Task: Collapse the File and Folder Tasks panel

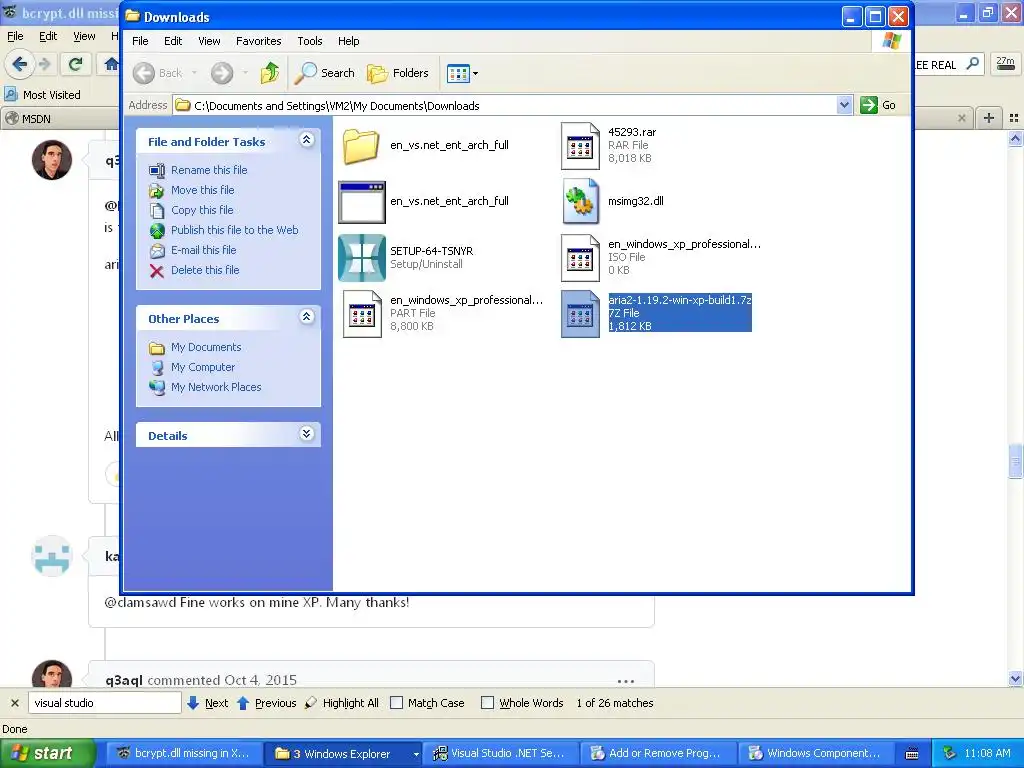Action: click(x=306, y=140)
